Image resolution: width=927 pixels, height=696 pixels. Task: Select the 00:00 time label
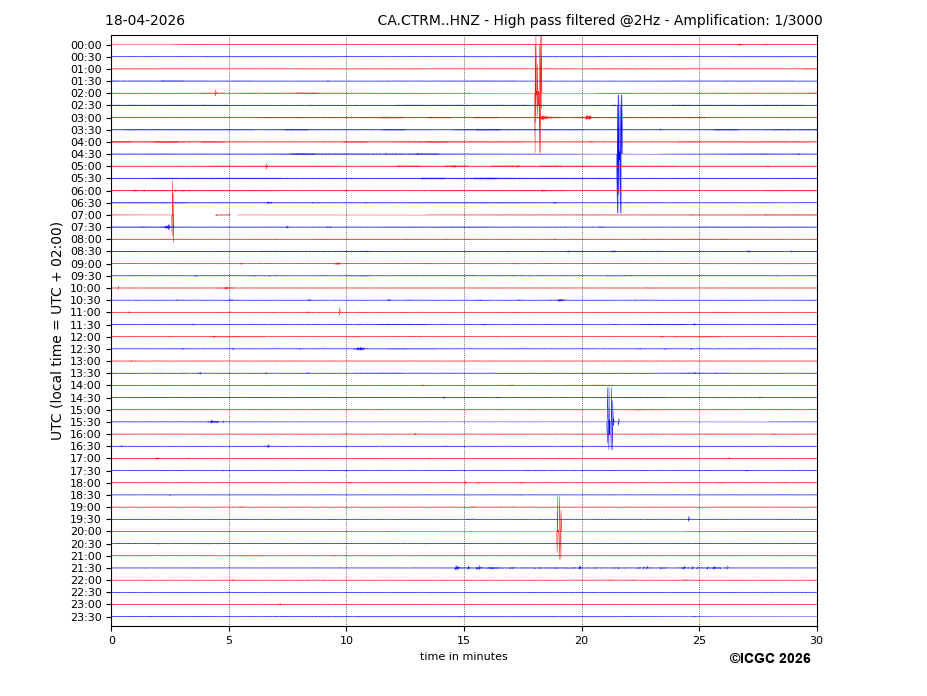(x=86, y=45)
